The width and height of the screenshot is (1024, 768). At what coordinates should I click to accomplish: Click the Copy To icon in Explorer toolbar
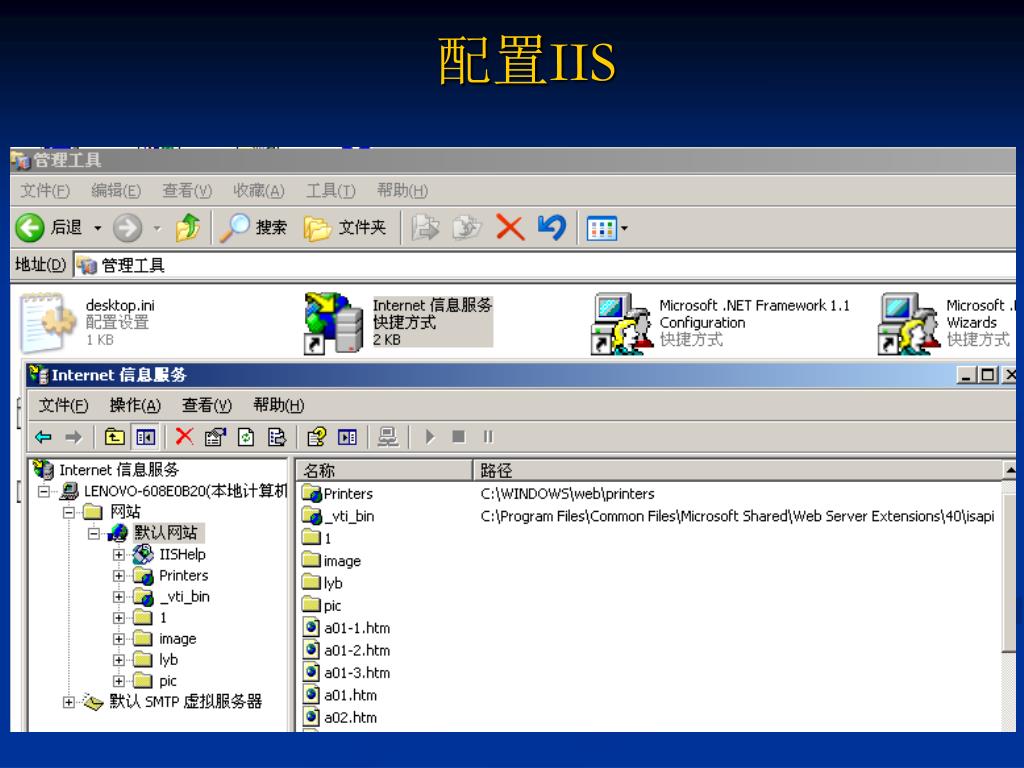(x=467, y=228)
